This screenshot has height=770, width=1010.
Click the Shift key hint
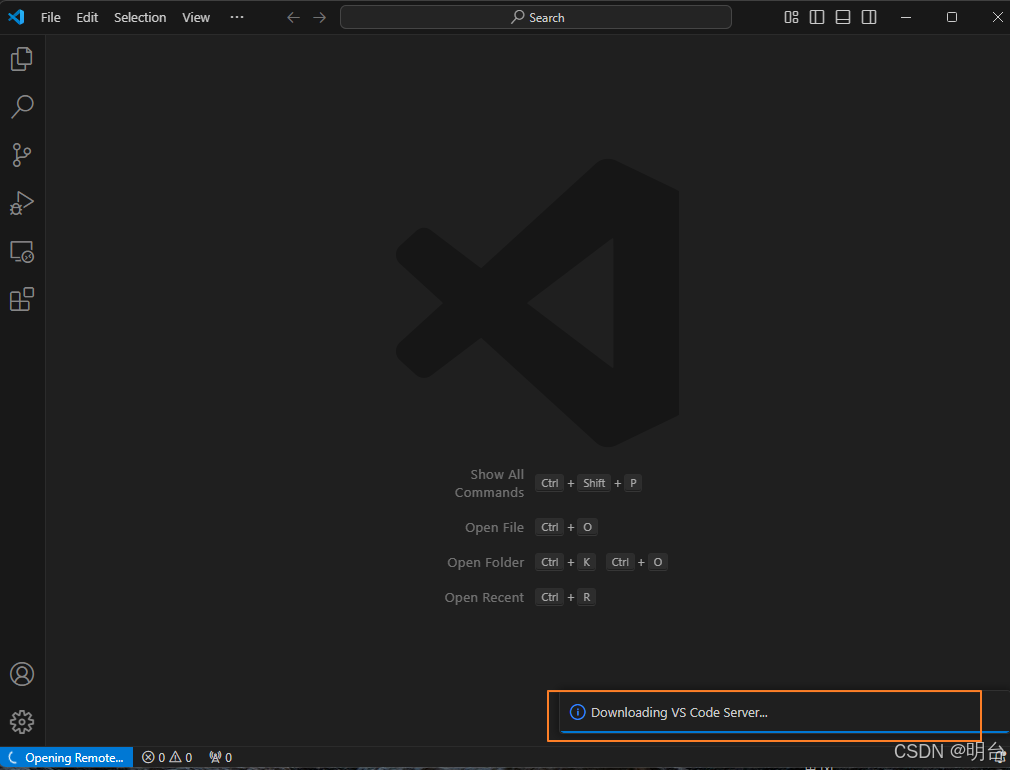pos(594,483)
